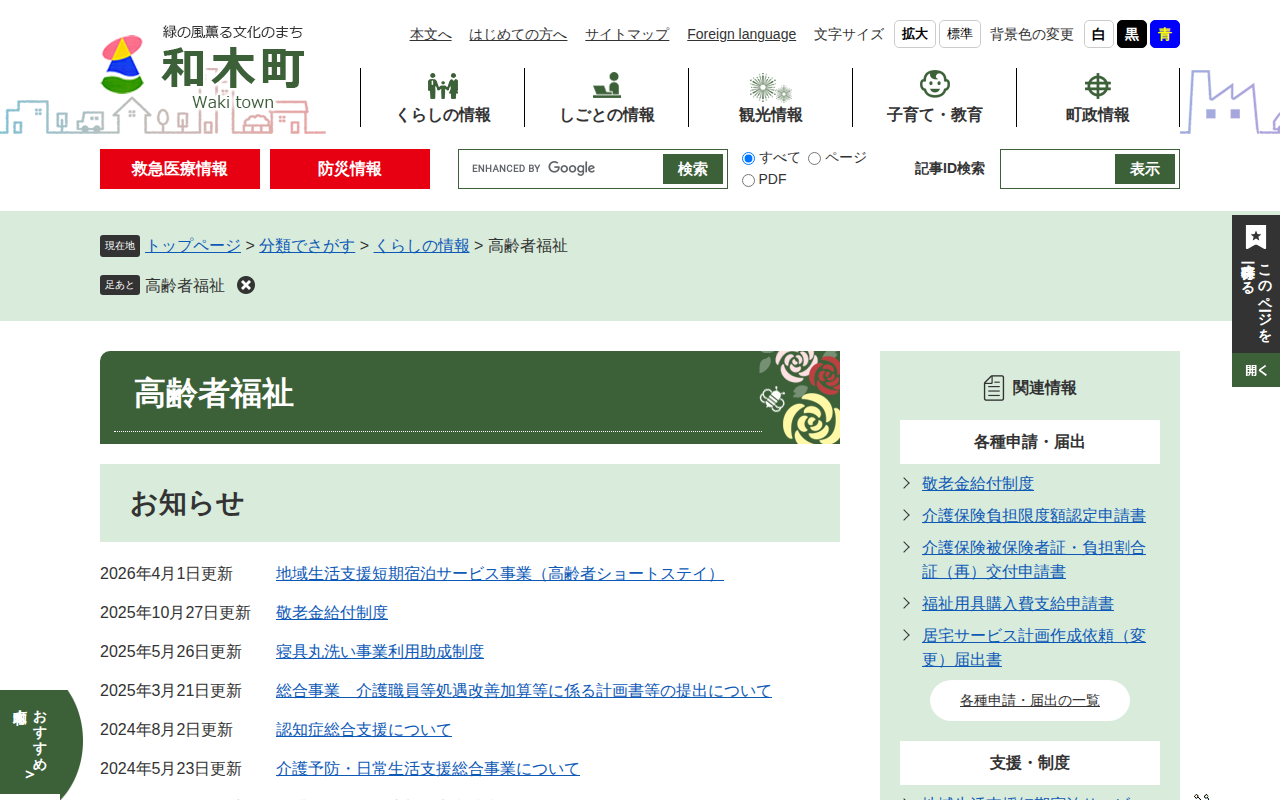Set background color to white (白)
Image resolution: width=1280 pixels, height=800 pixels.
1099,34
